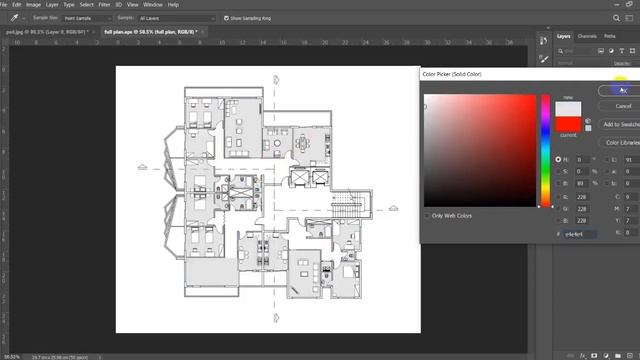The image size is (640, 360).
Task: Filter layers by pixel layers icon
Action: tap(601, 51)
